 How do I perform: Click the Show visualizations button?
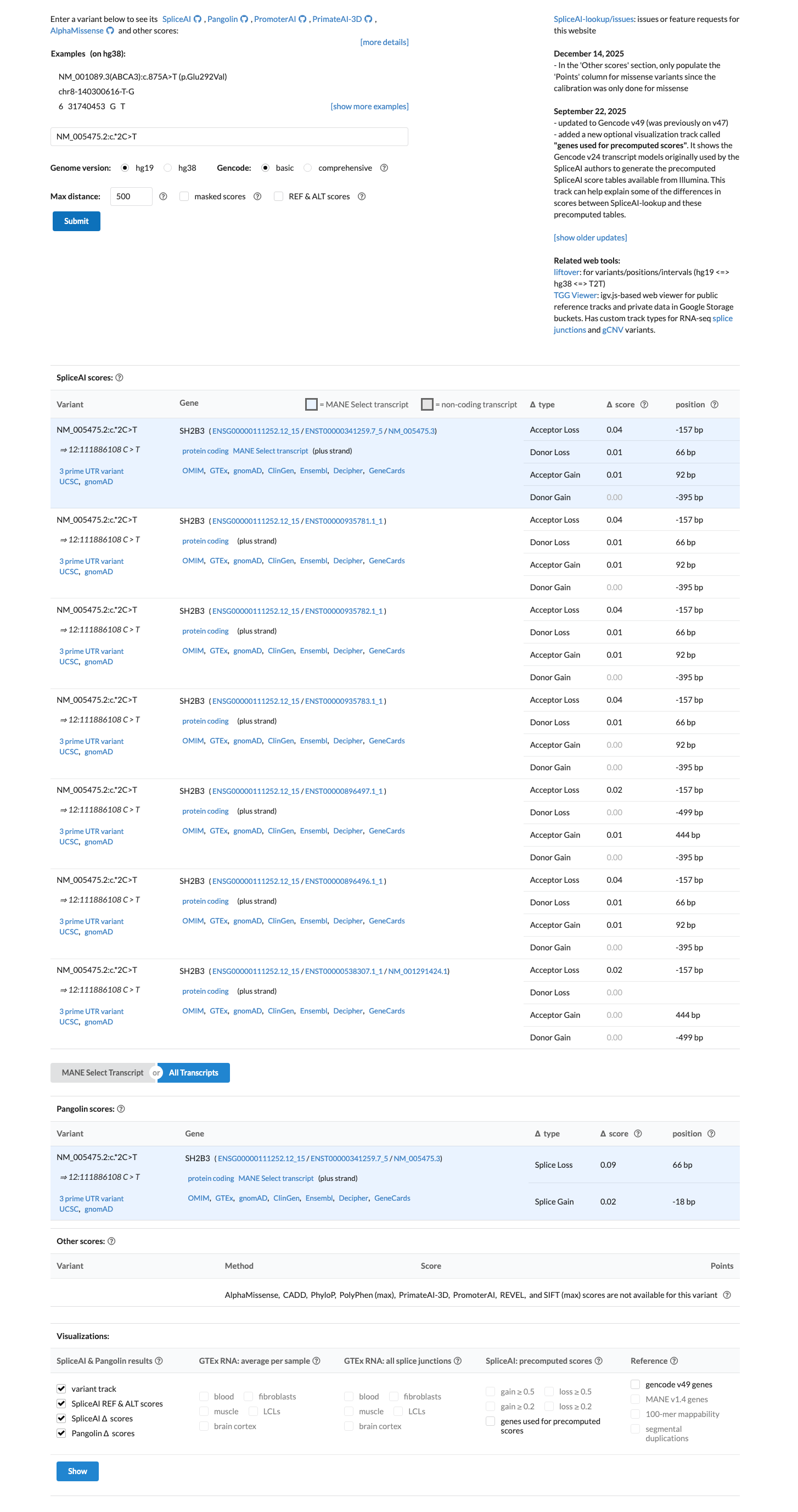[77, 1471]
